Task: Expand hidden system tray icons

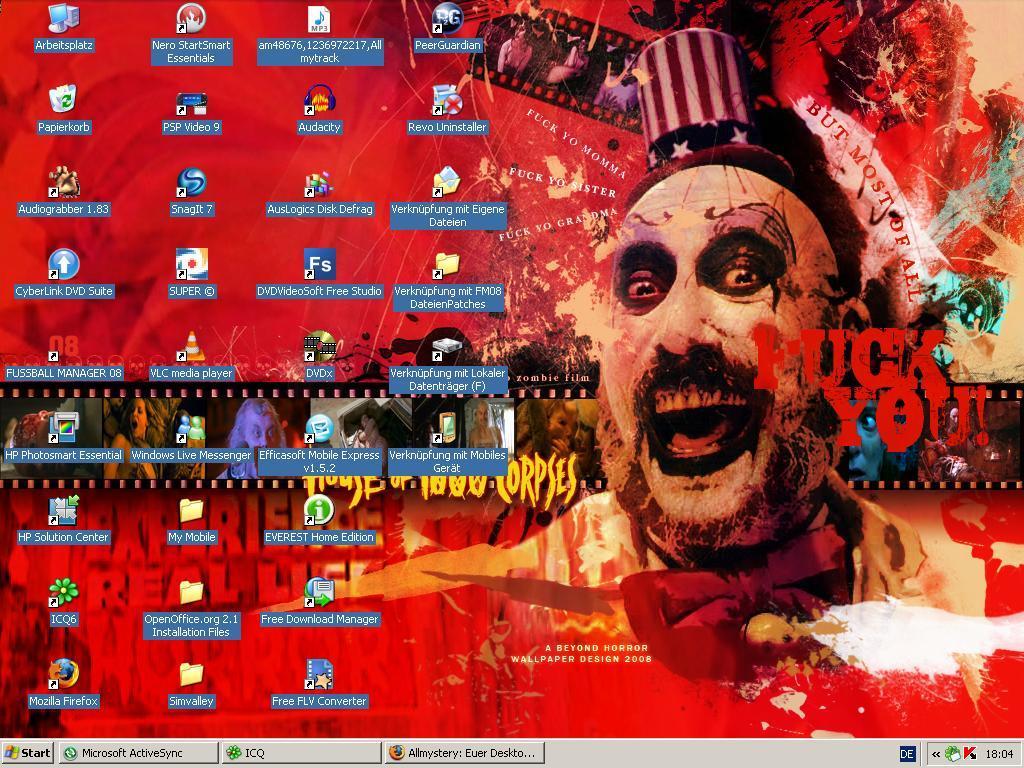Action: point(935,754)
